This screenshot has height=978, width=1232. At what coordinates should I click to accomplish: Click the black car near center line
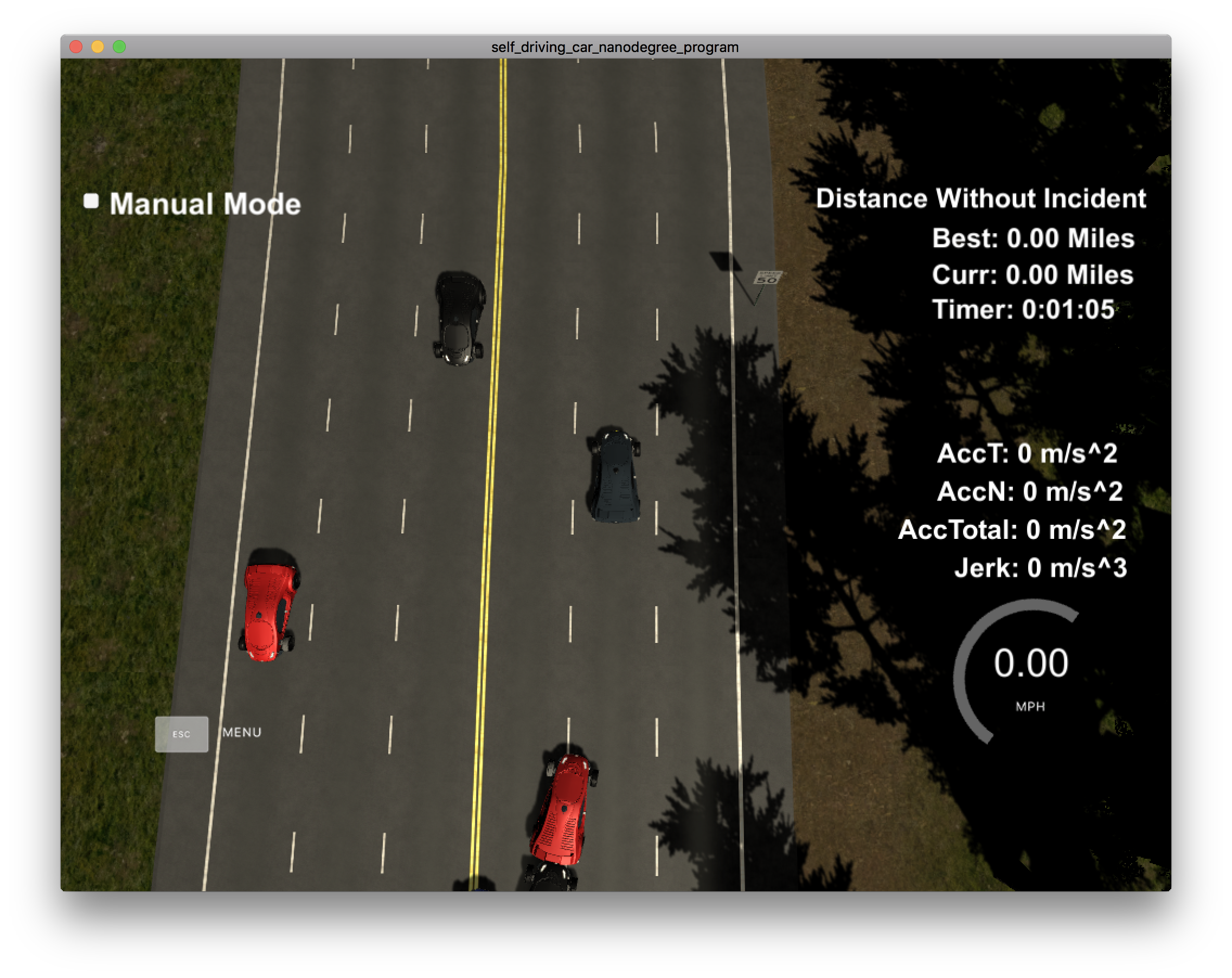coord(459,318)
